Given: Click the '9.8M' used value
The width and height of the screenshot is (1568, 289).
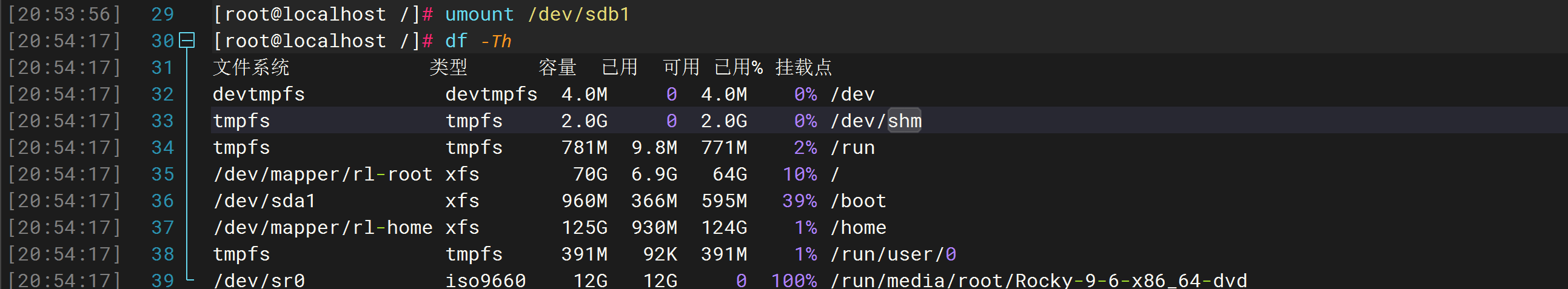Looking at the screenshot, I should tap(654, 148).
